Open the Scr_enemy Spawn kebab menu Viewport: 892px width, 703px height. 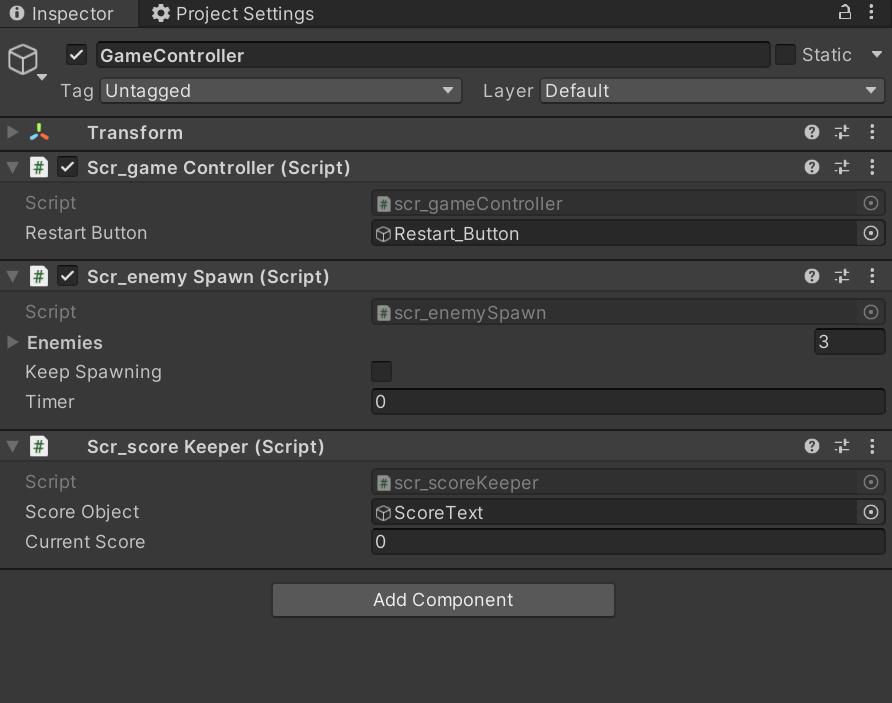[872, 277]
